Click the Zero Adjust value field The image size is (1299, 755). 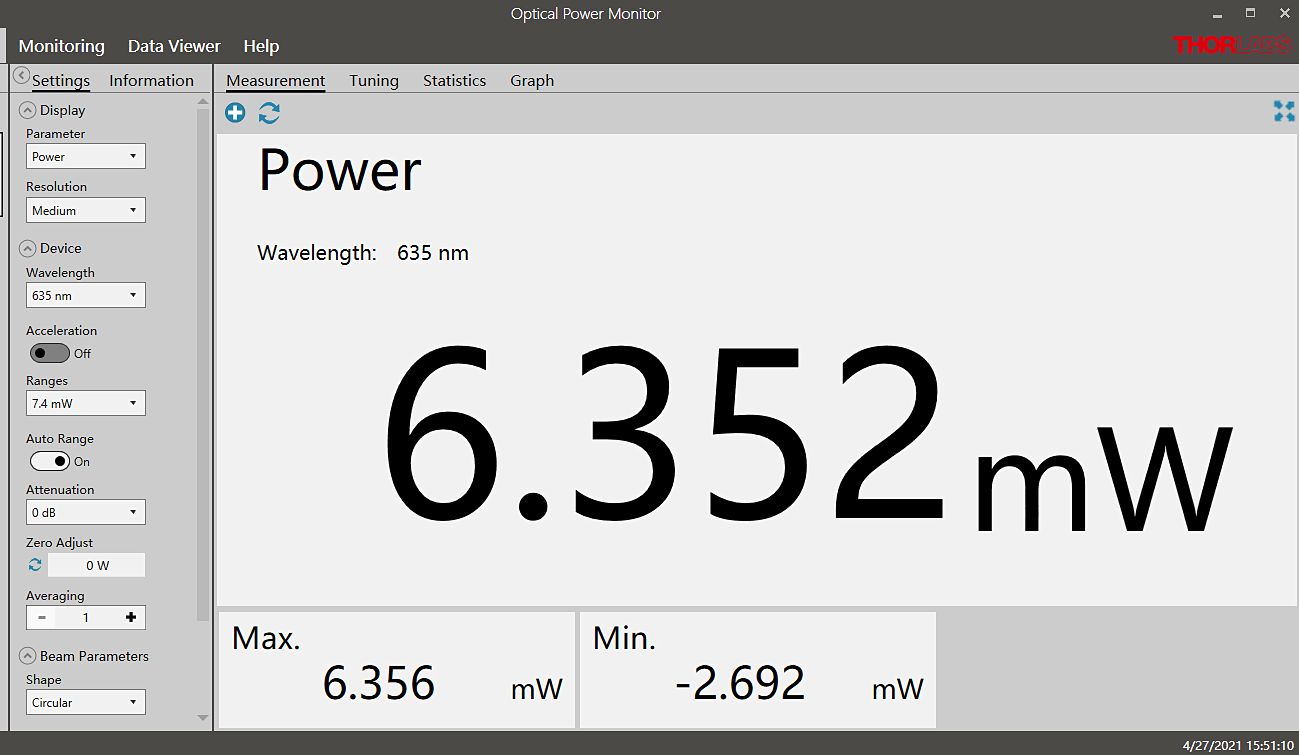pyautogui.click(x=97, y=566)
